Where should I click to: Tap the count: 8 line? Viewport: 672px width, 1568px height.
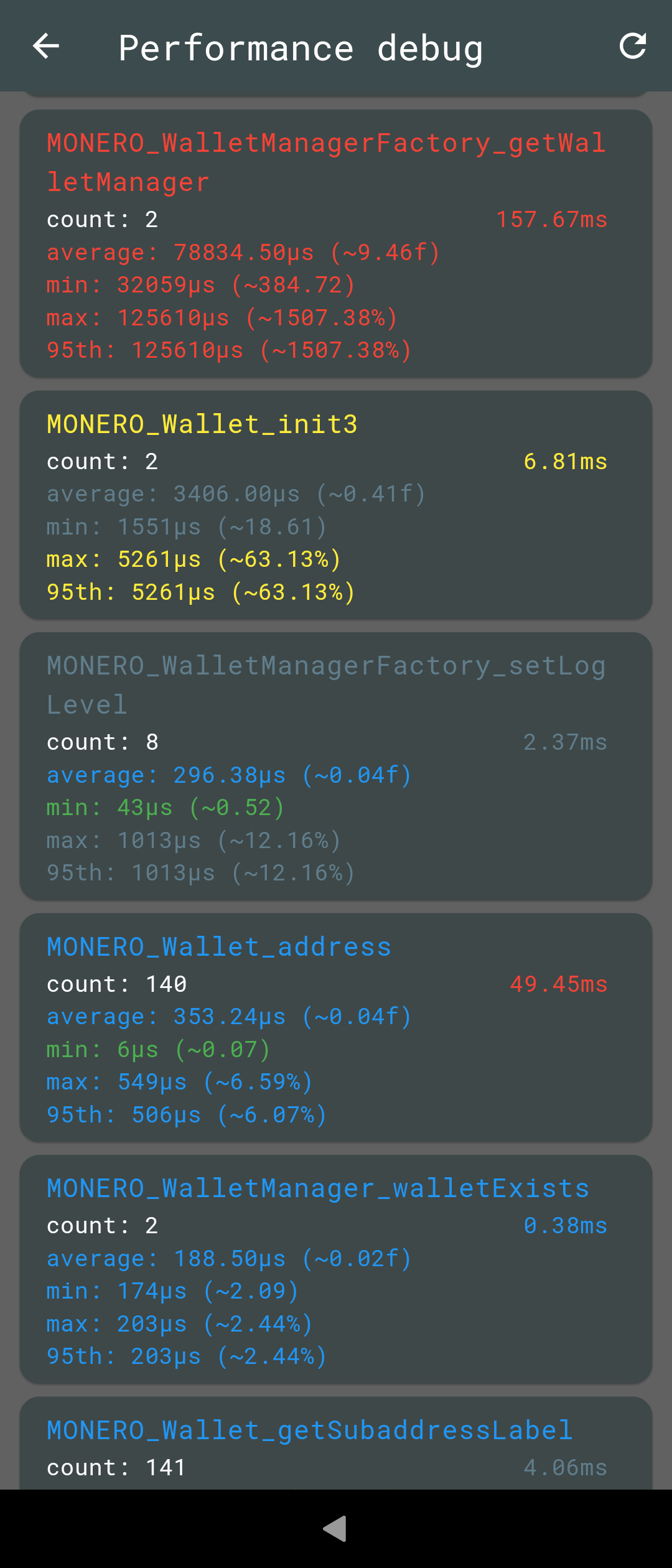[x=103, y=742]
